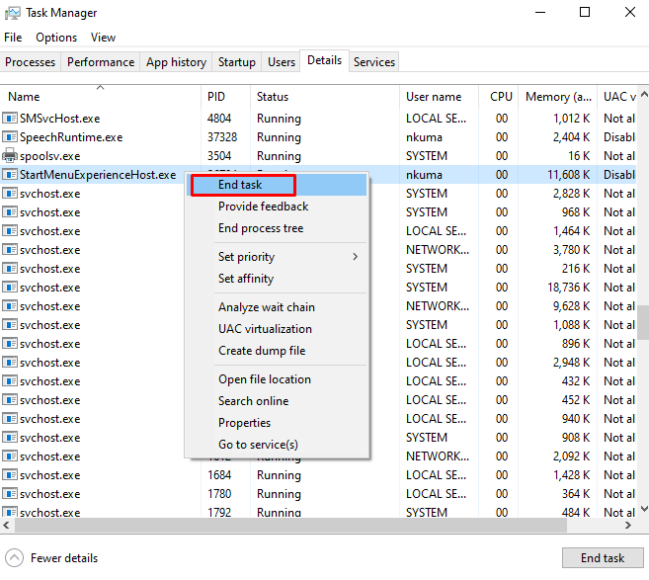The height and width of the screenshot is (580, 649).
Task: Expand the Set priority submenu
Action: click(278, 257)
